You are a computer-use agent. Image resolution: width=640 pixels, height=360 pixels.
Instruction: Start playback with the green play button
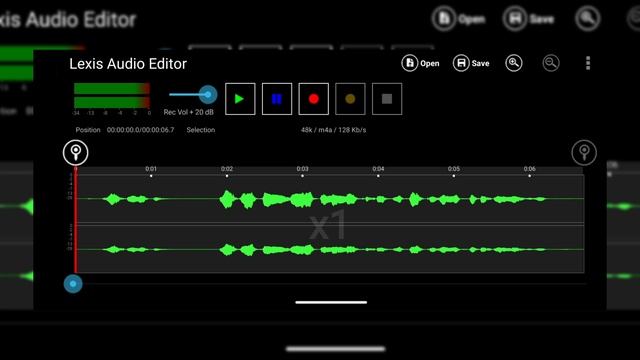[240, 99]
